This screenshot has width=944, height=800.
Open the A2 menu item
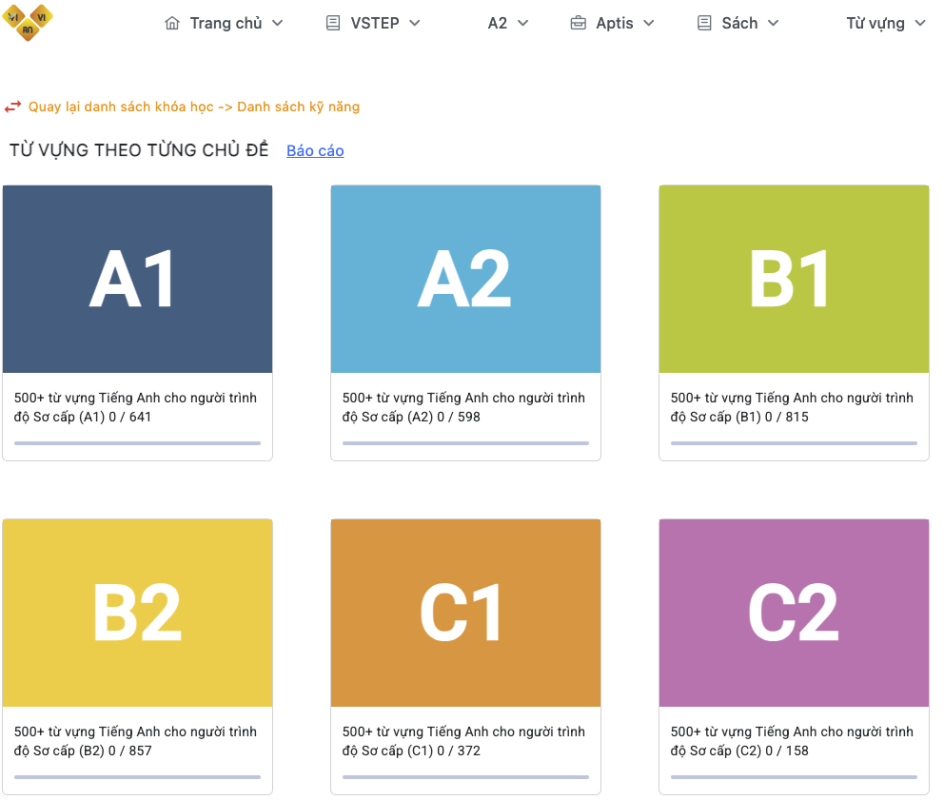(x=497, y=23)
